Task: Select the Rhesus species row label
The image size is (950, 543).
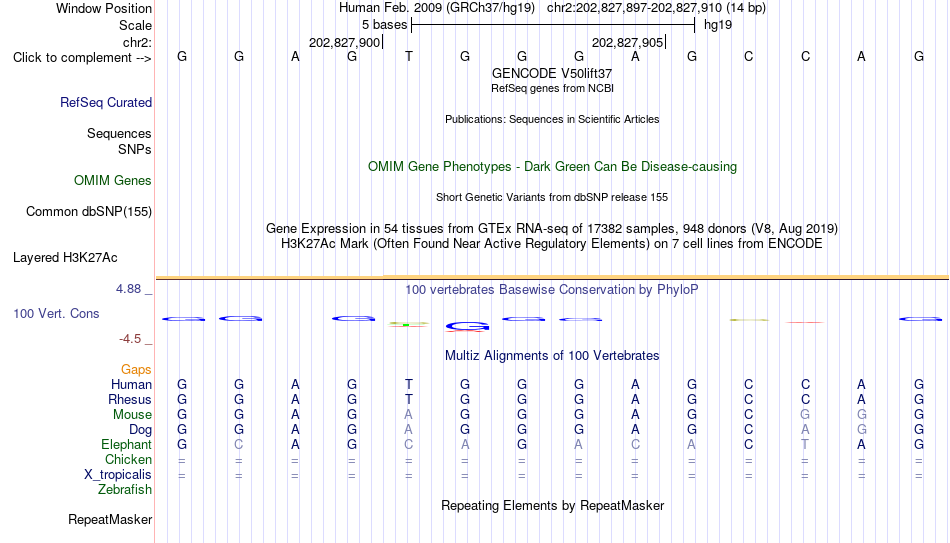Action: pyautogui.click(x=130, y=399)
